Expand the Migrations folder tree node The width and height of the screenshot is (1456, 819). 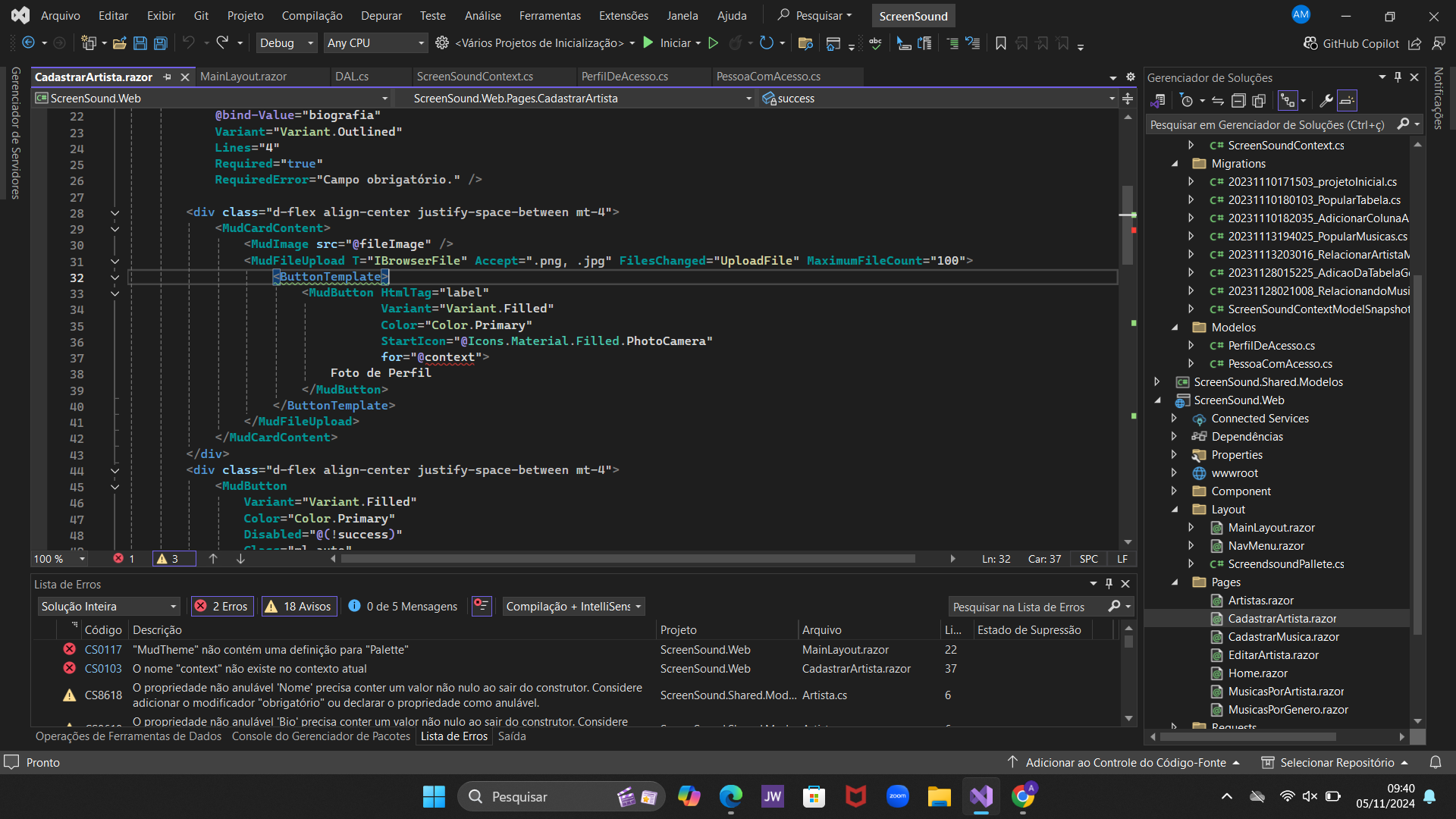(x=1175, y=163)
